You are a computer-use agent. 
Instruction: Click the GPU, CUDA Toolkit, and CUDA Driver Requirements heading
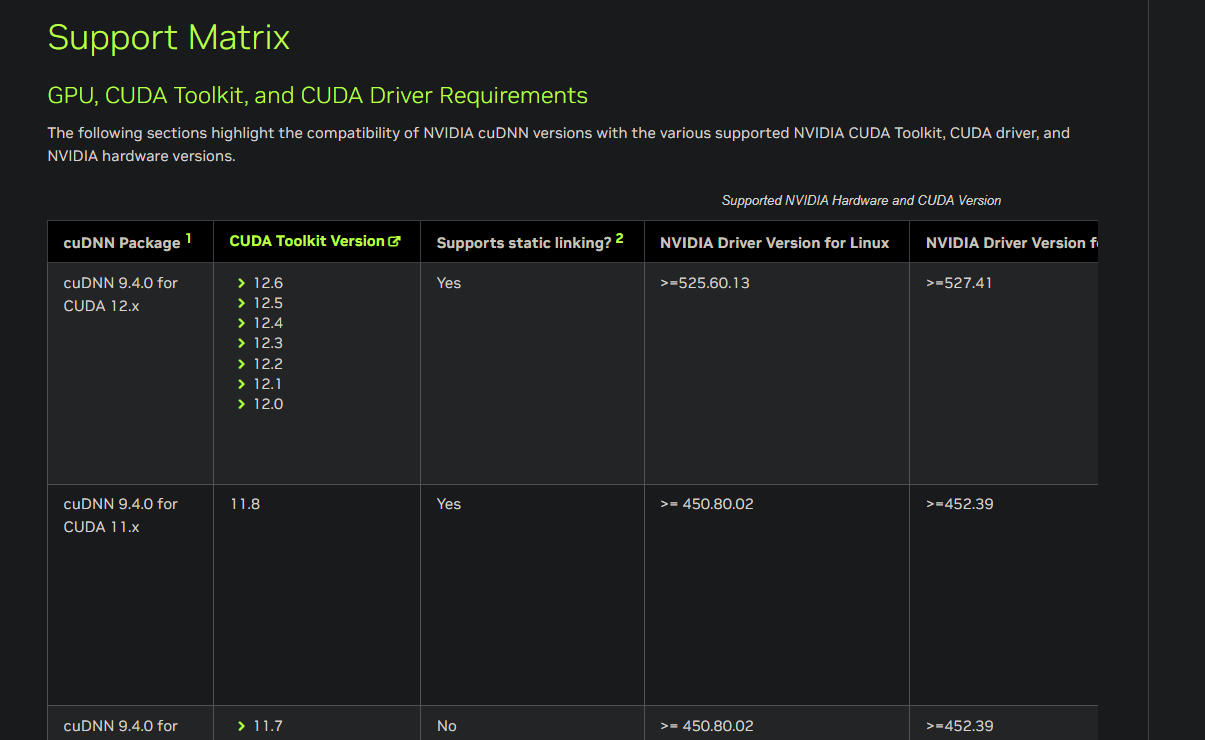317,96
